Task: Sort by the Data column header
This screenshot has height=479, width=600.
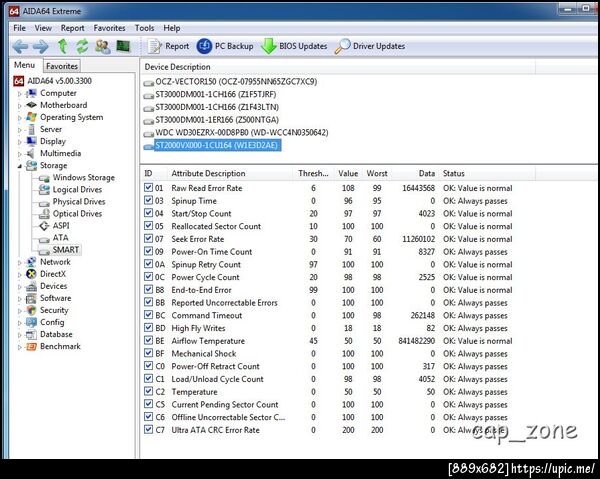Action: [x=427, y=173]
